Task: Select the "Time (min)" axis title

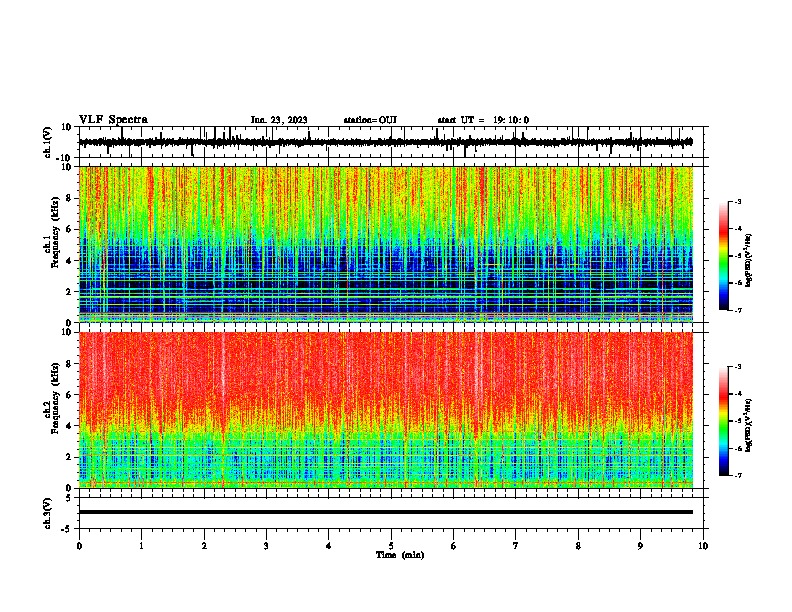Action: (x=400, y=555)
